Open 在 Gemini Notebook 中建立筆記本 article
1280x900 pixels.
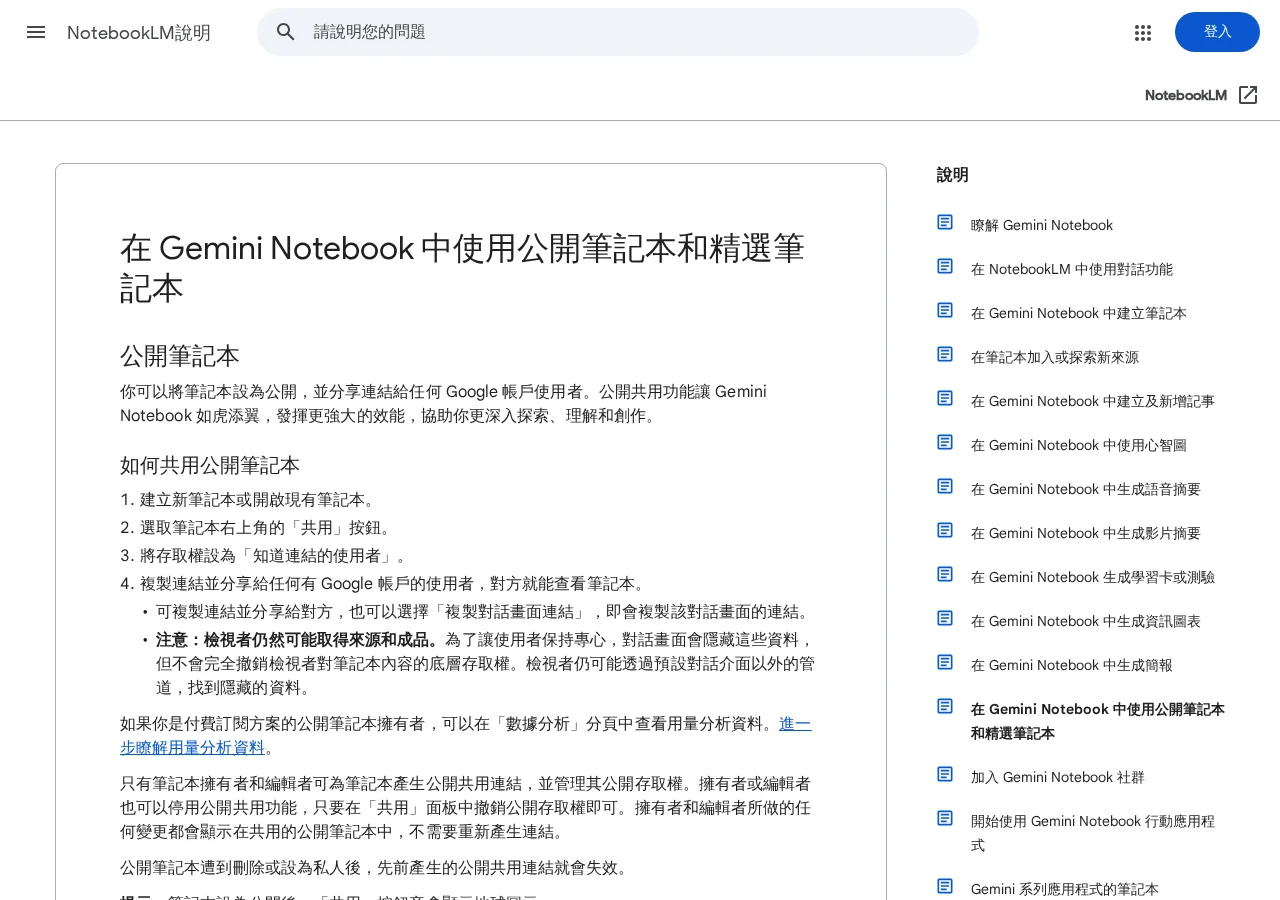(1079, 313)
